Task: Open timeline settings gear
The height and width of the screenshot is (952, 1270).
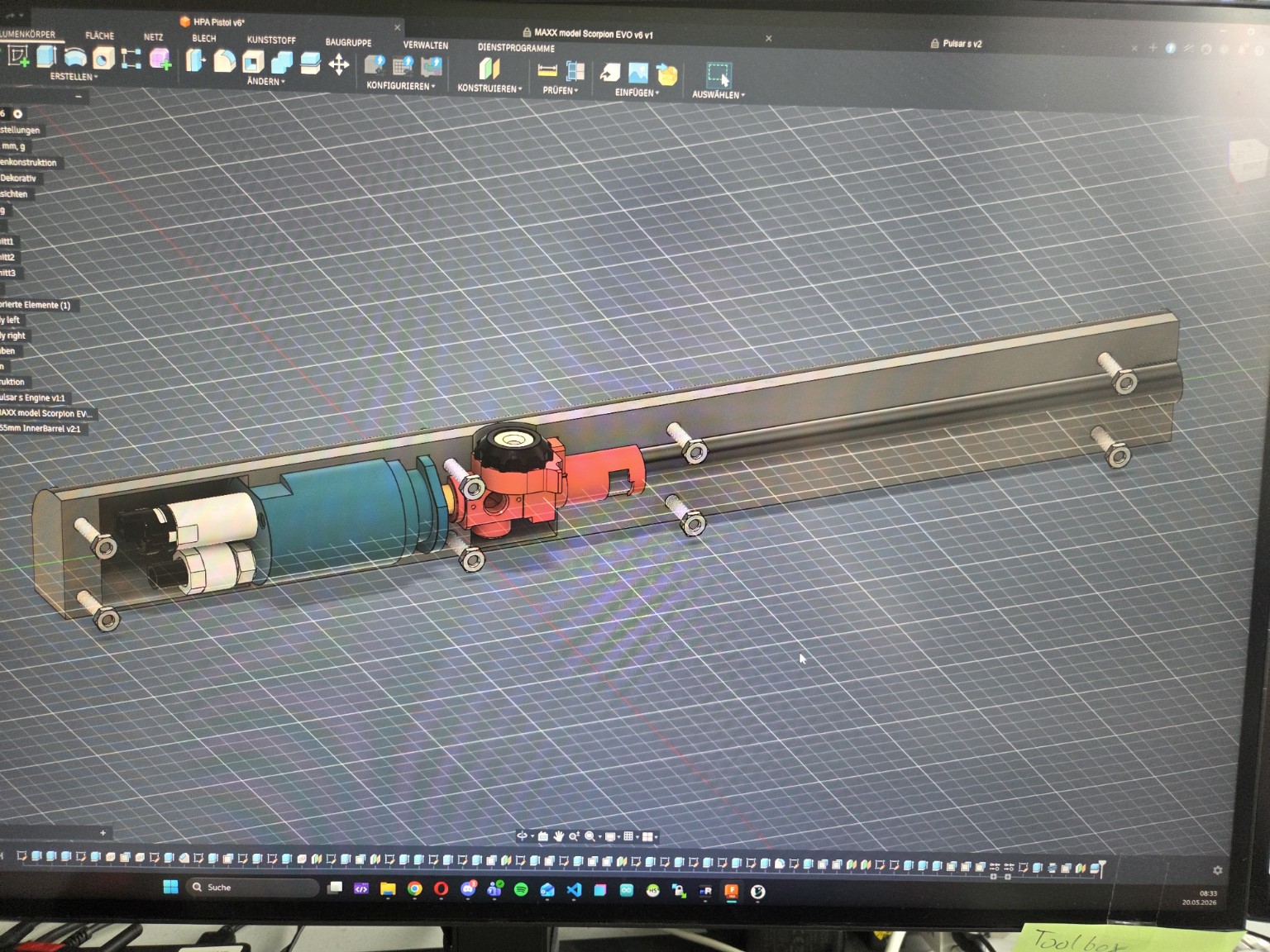Action: pos(1217,870)
